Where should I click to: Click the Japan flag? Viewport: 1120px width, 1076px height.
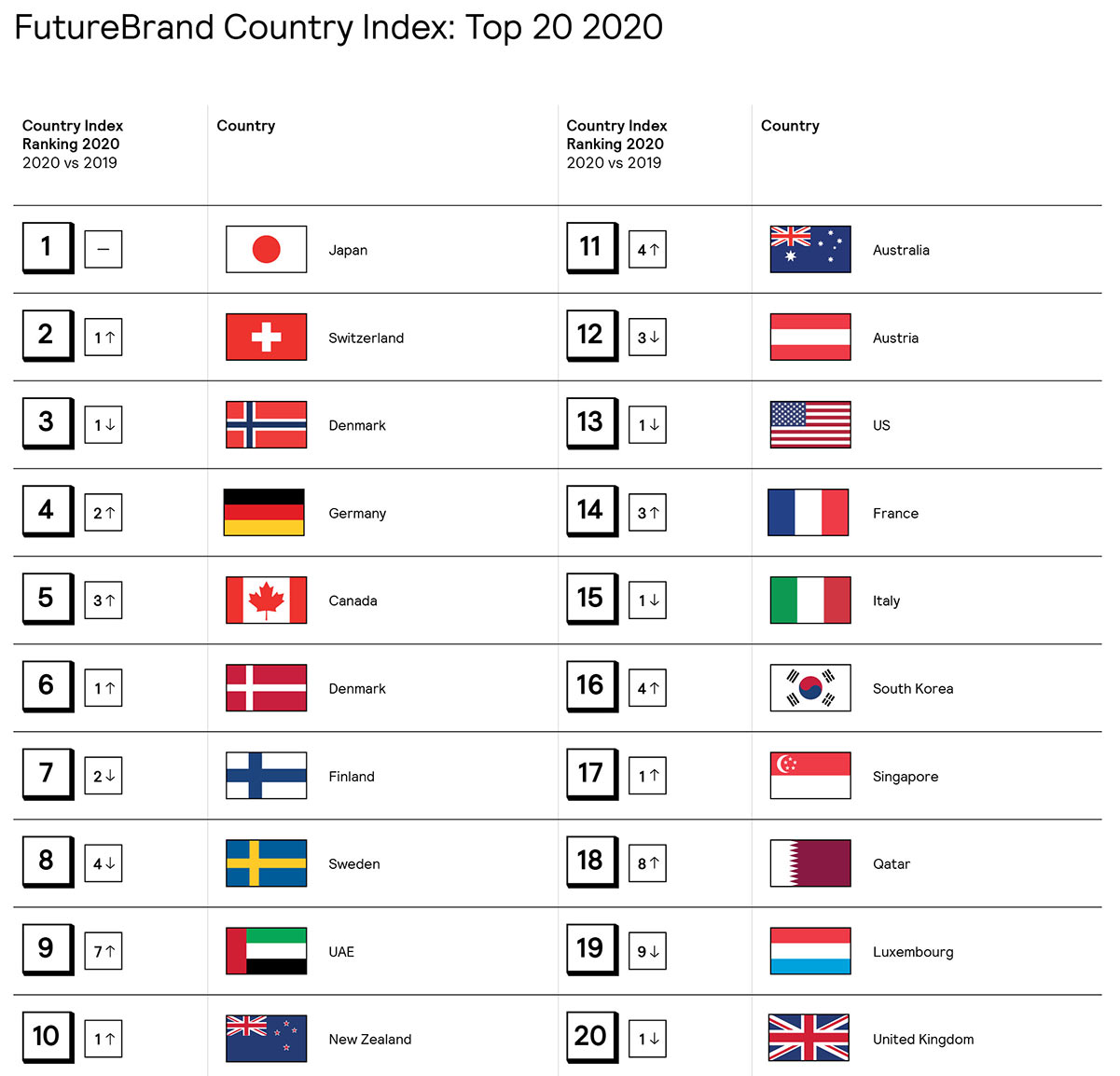coord(266,249)
